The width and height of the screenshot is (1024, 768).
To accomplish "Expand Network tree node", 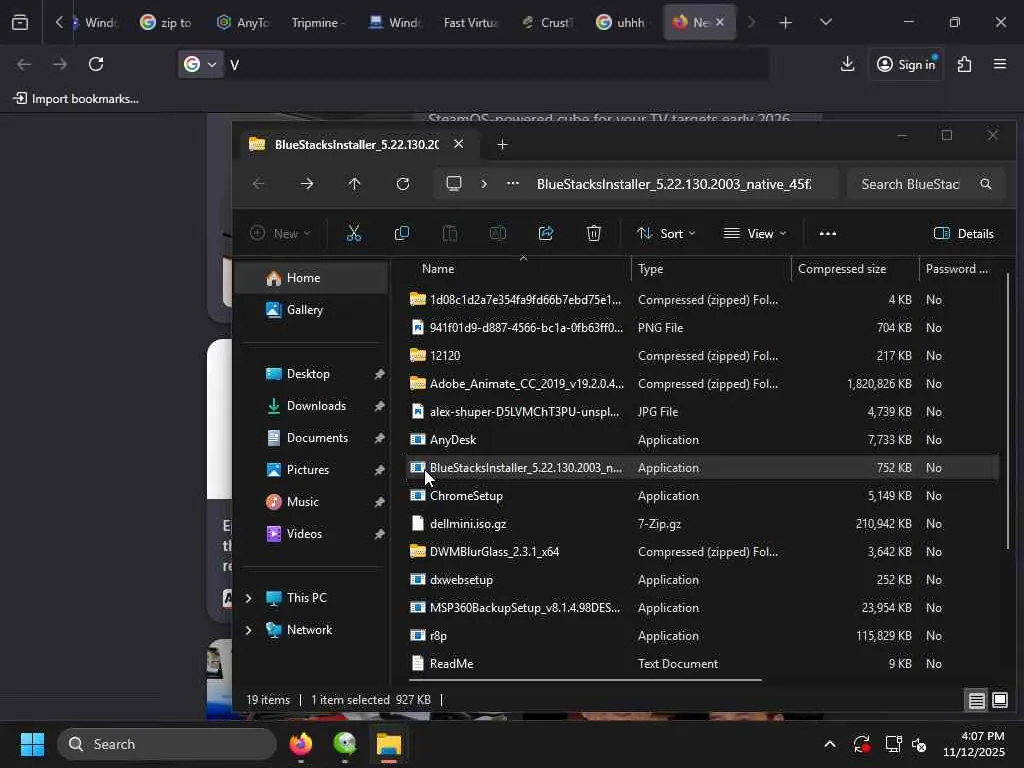I will point(248,630).
